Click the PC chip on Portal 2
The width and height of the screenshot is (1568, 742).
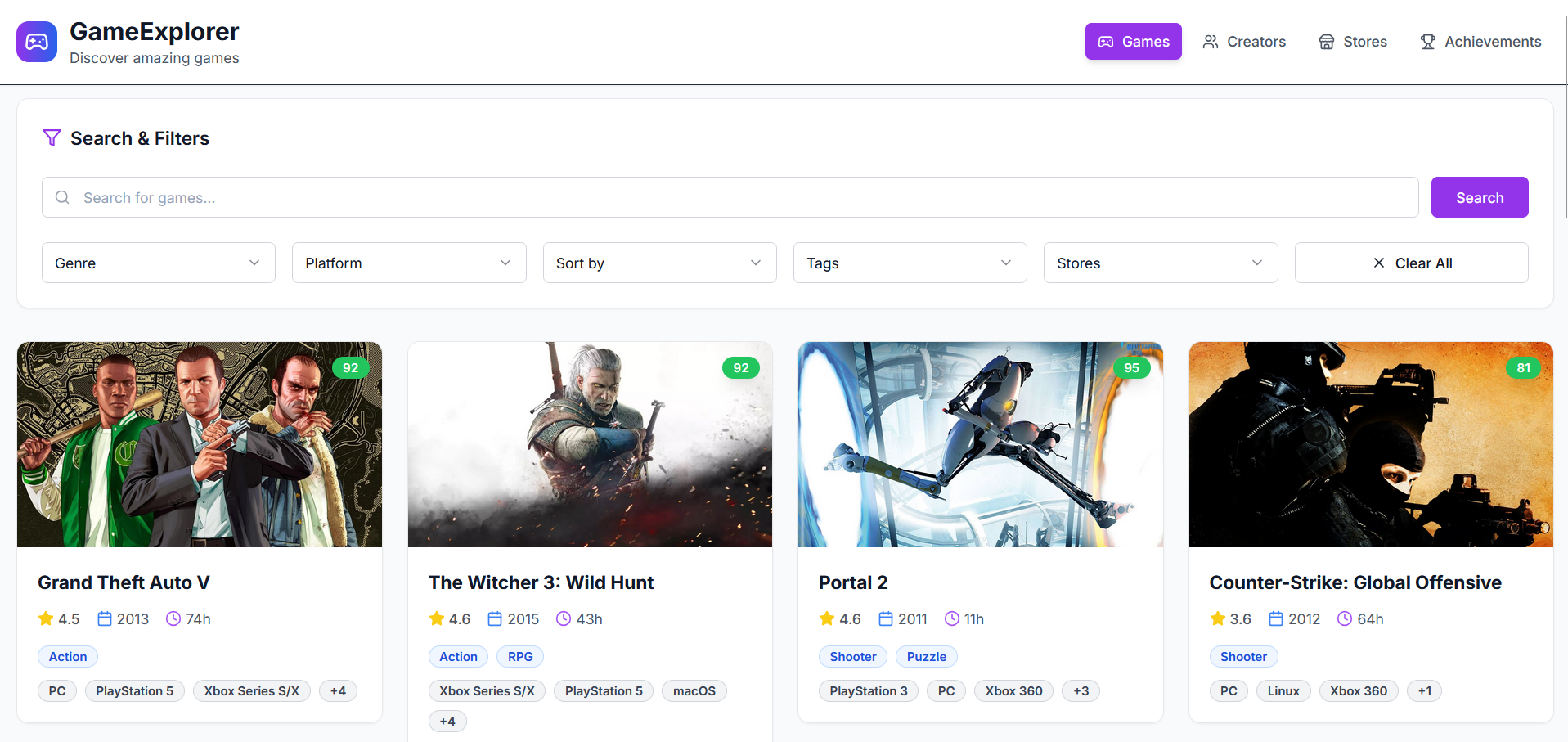(x=946, y=690)
